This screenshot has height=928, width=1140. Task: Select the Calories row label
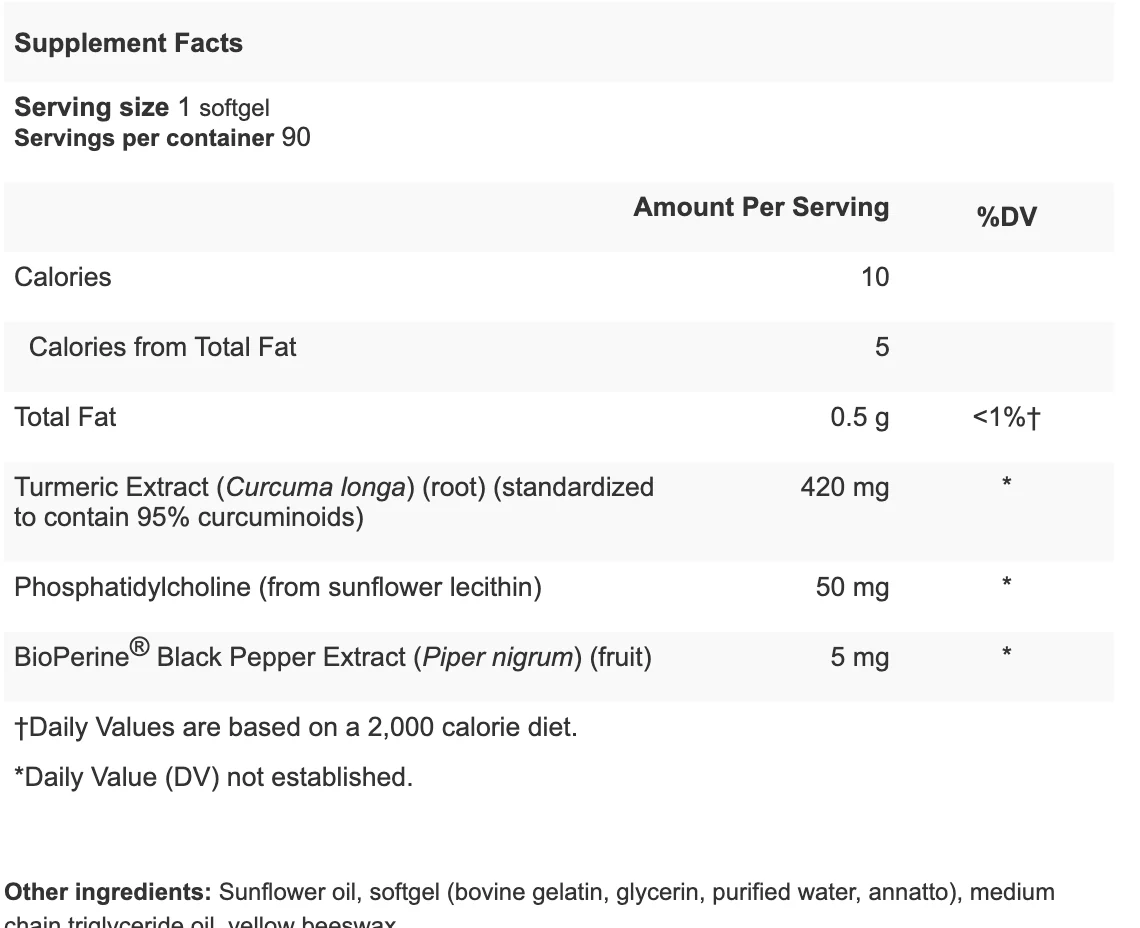click(63, 277)
